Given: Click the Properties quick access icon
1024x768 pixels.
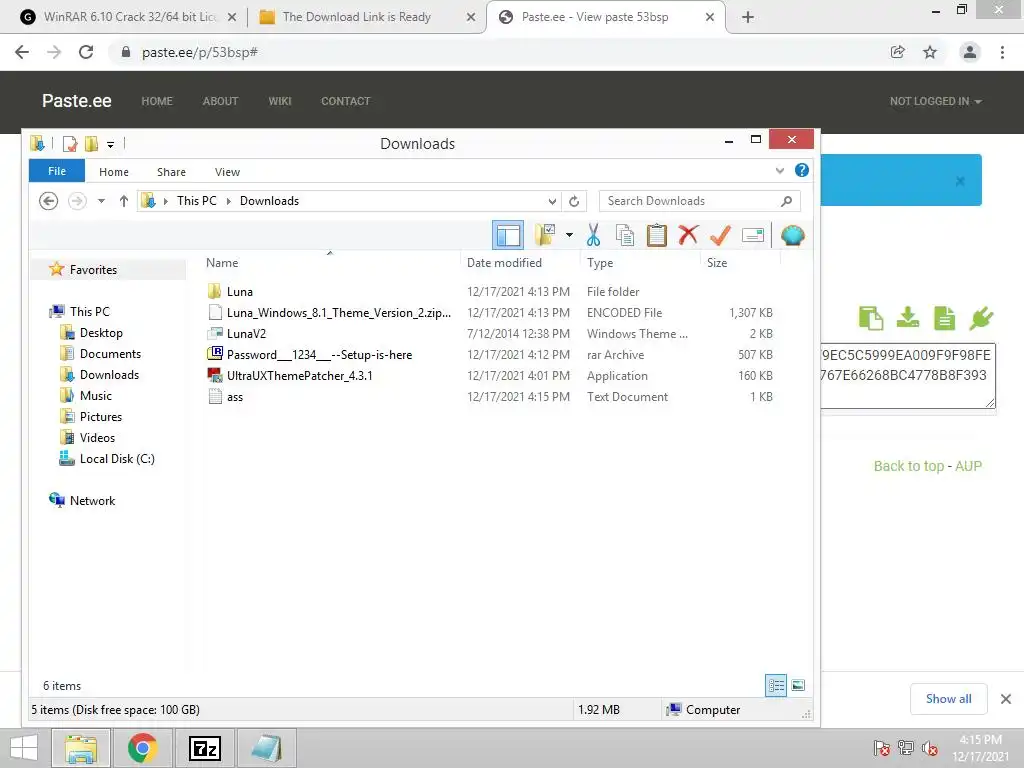Looking at the screenshot, I should point(70,144).
